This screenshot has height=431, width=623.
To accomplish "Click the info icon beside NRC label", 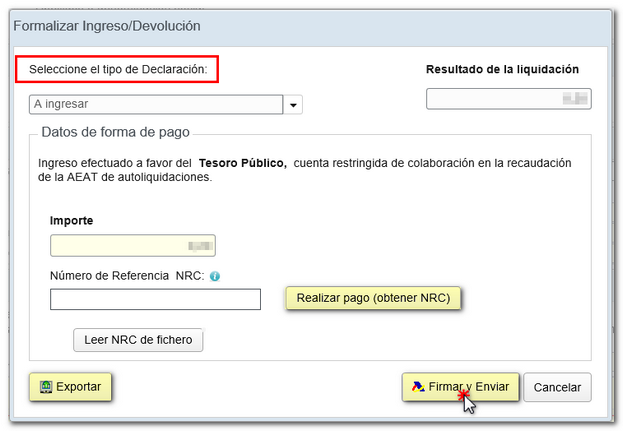I will (x=215, y=277).
